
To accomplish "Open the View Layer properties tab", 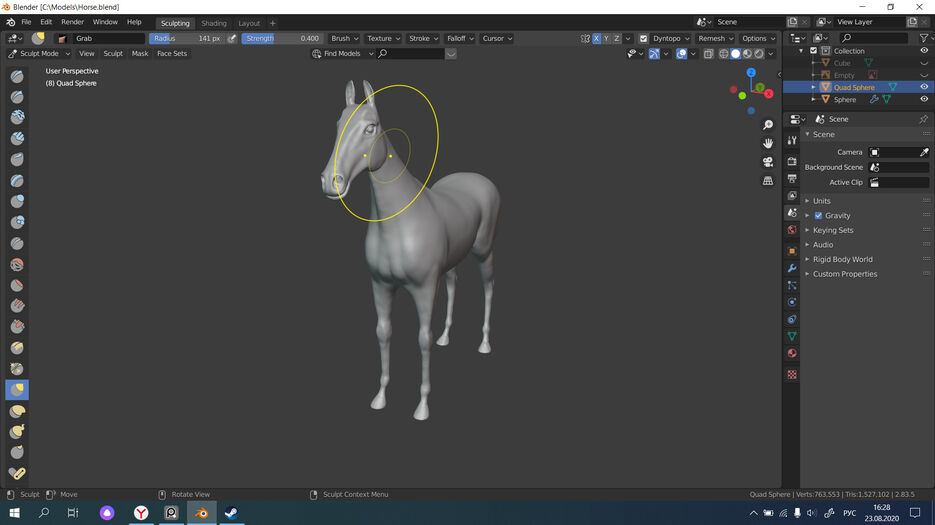I will point(792,195).
